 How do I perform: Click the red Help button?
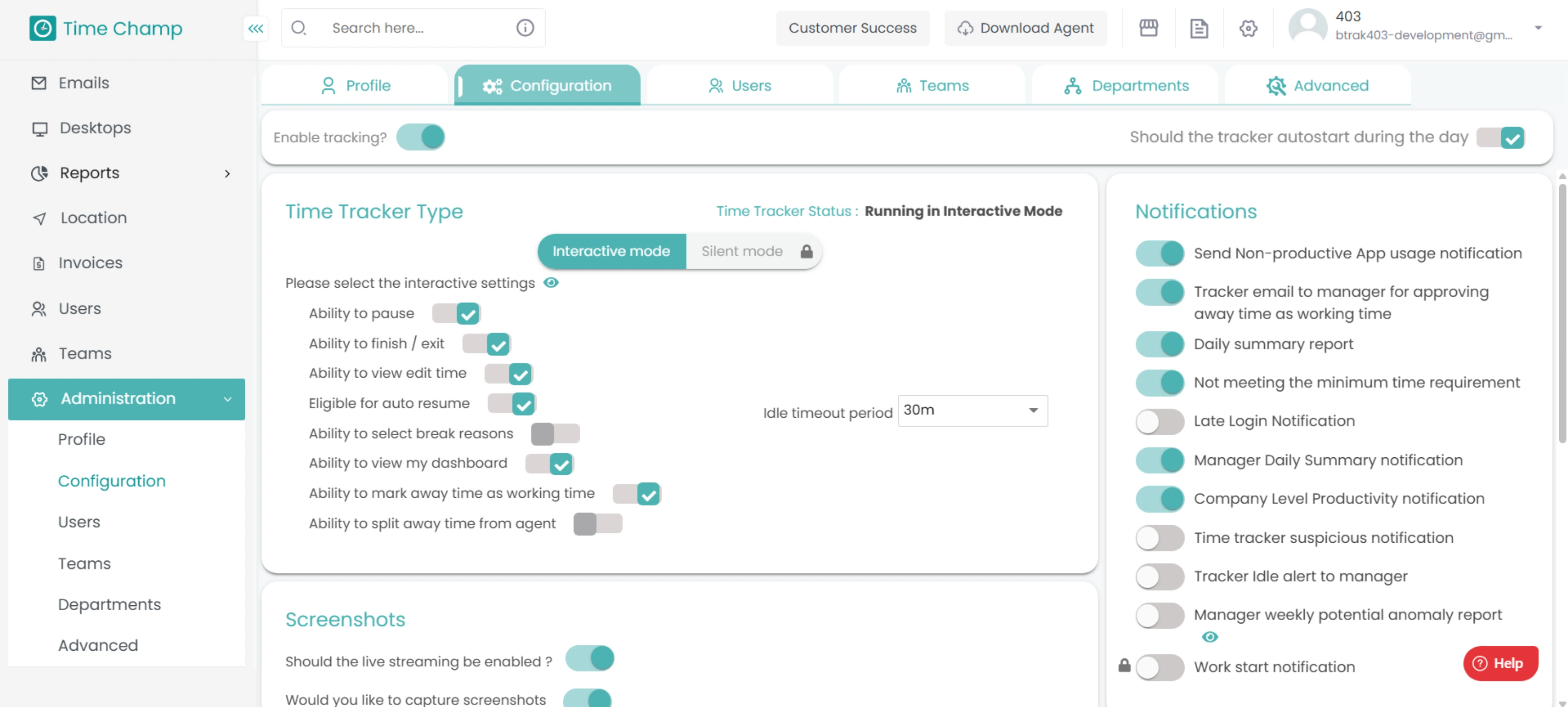pyautogui.click(x=1500, y=663)
